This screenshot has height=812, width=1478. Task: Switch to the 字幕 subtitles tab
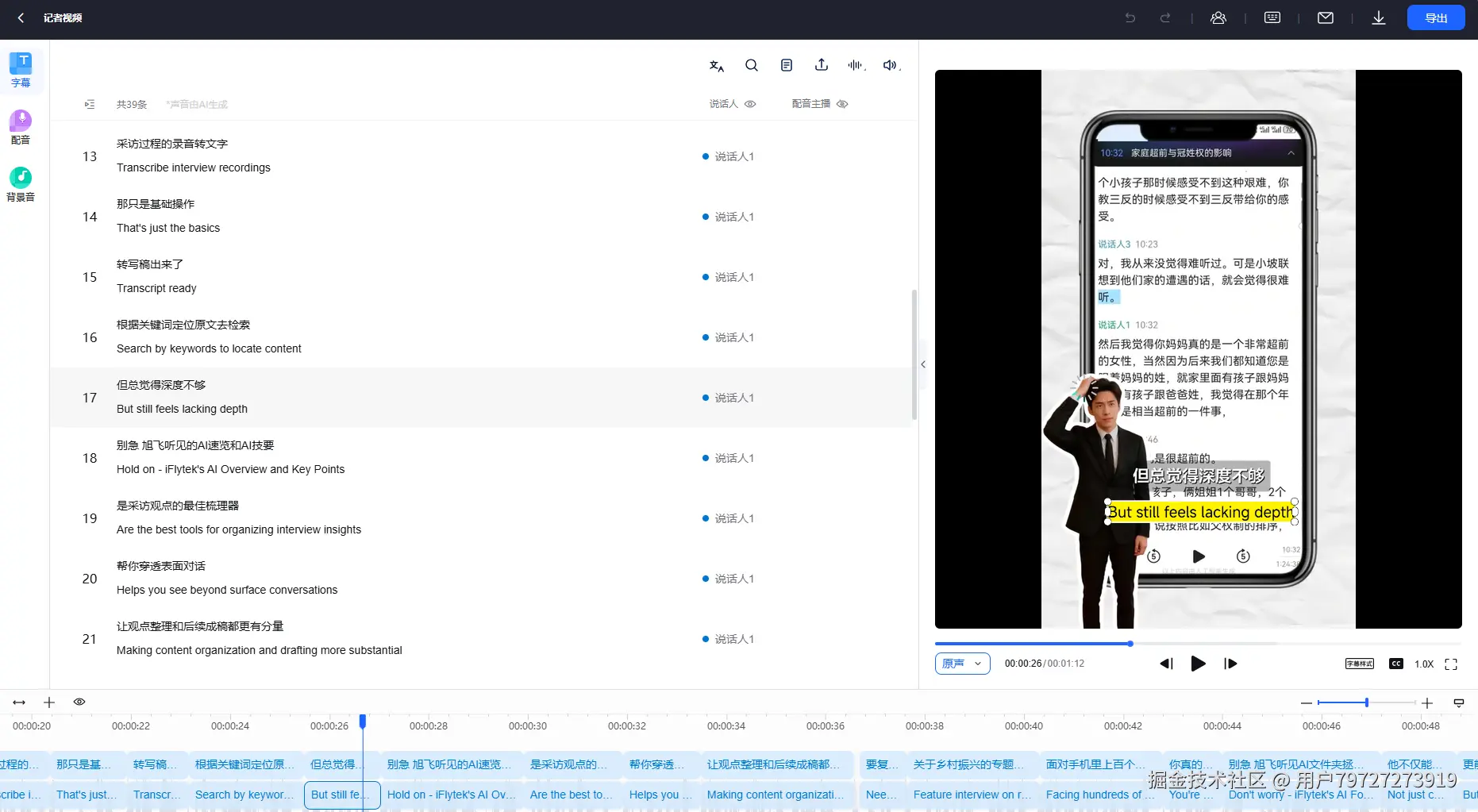click(x=21, y=70)
